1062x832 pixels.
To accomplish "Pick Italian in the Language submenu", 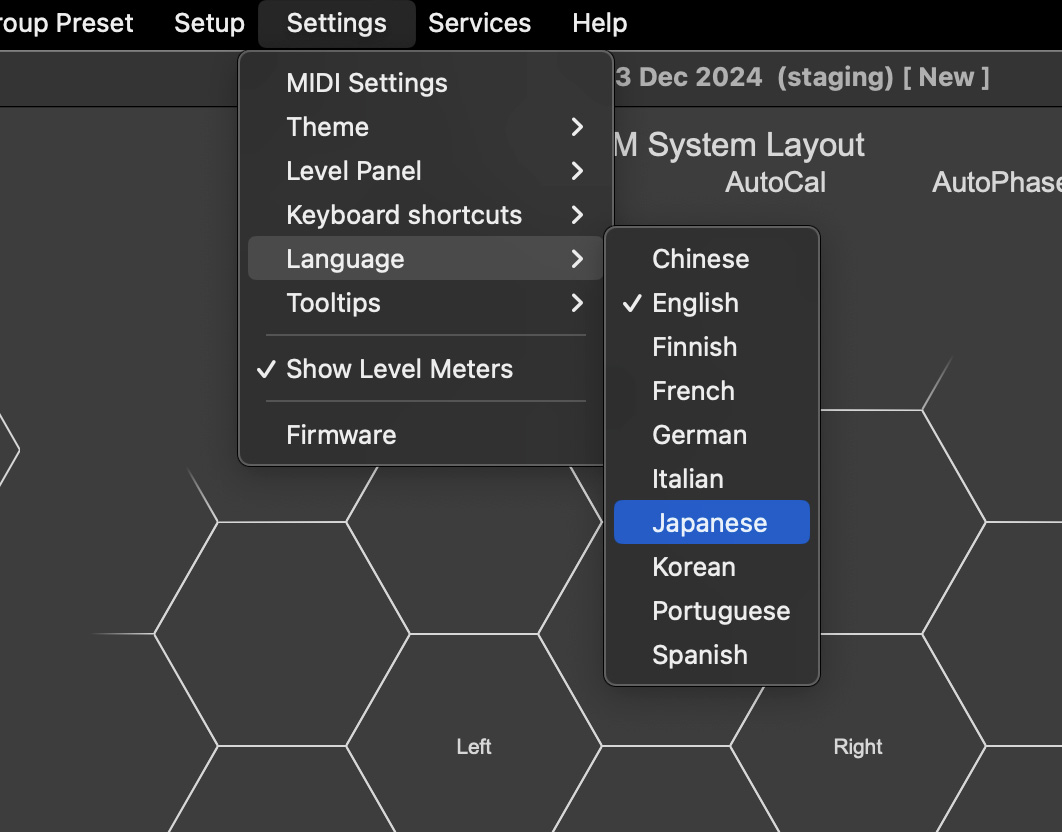I will pyautogui.click(x=687, y=479).
